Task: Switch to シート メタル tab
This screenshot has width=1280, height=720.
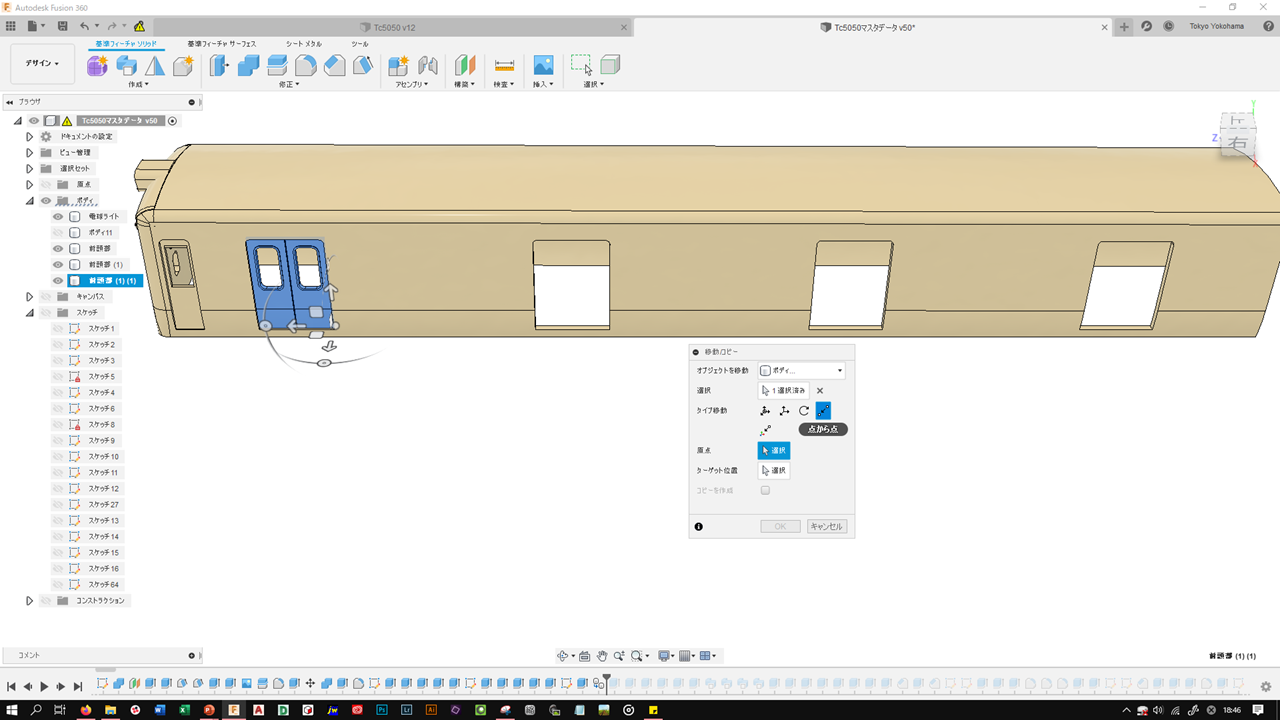Action: tap(304, 44)
